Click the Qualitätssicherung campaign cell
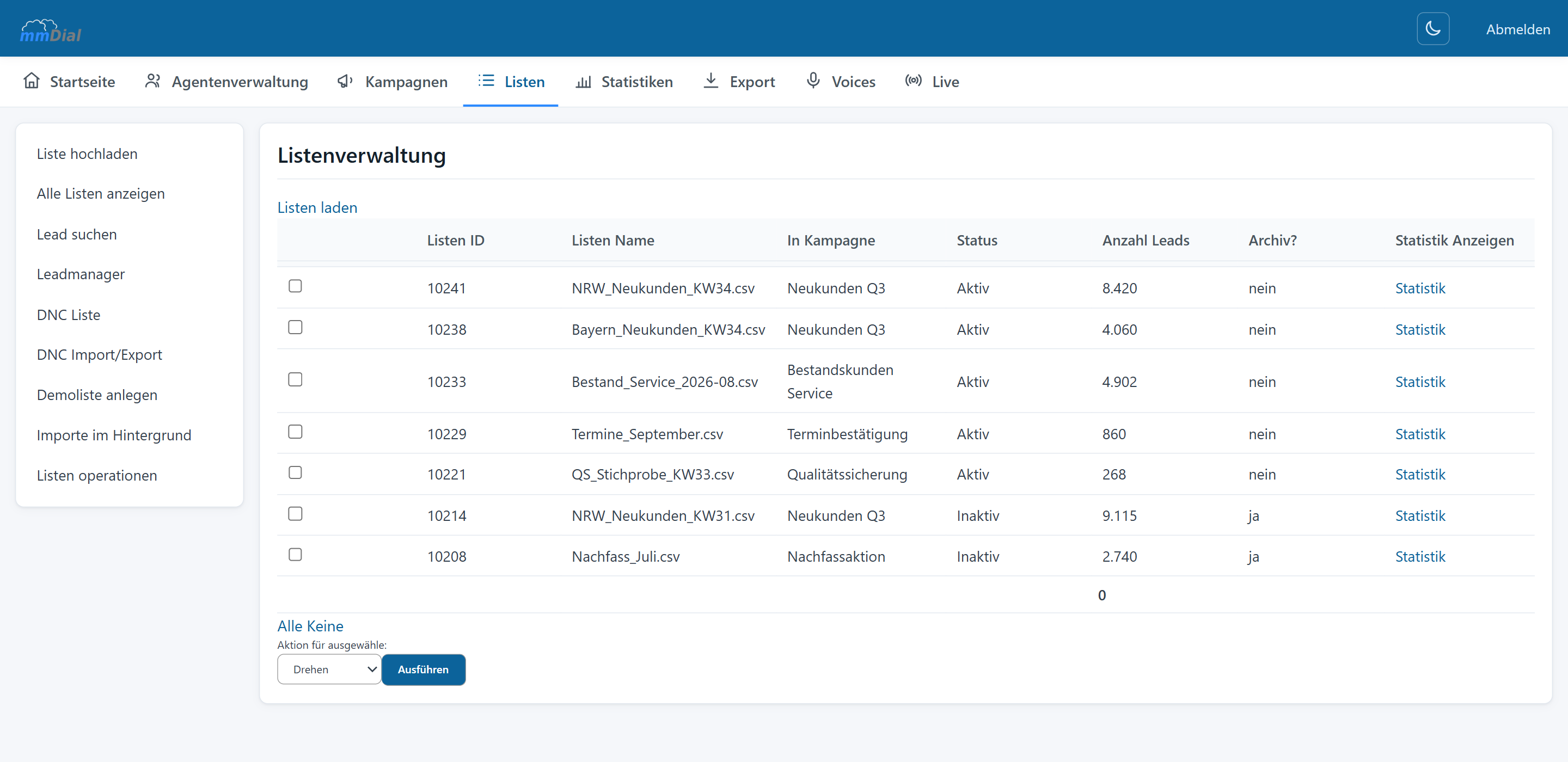 847,474
